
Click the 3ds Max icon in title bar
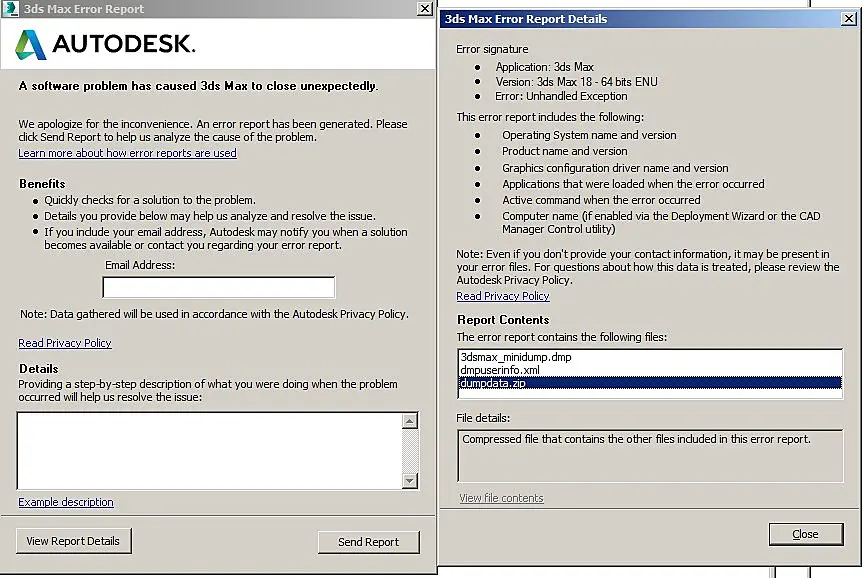tap(11, 8)
